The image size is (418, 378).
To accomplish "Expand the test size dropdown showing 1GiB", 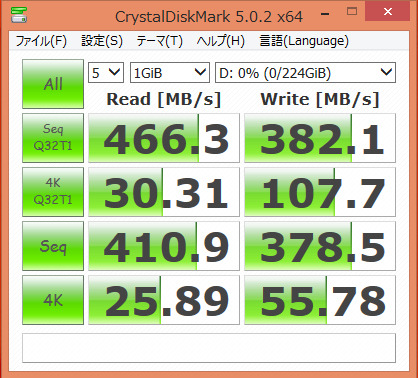I will click(170, 72).
